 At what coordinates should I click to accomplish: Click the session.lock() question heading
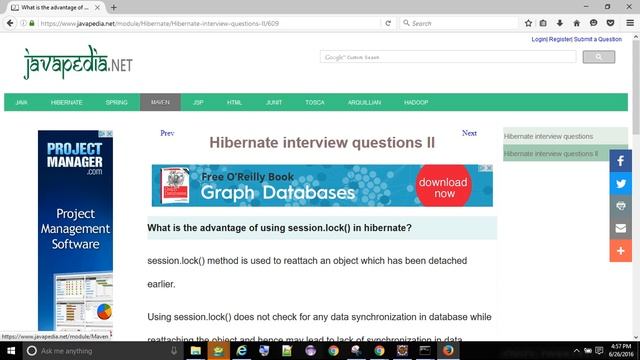(x=280, y=228)
